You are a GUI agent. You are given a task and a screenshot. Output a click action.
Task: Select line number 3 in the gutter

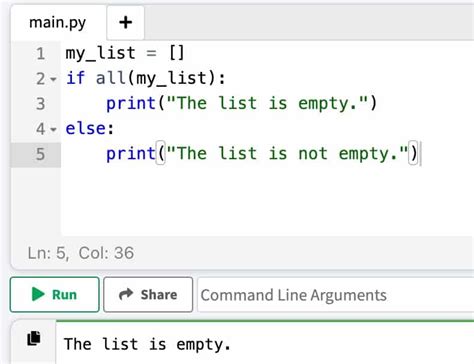pyautogui.click(x=41, y=104)
